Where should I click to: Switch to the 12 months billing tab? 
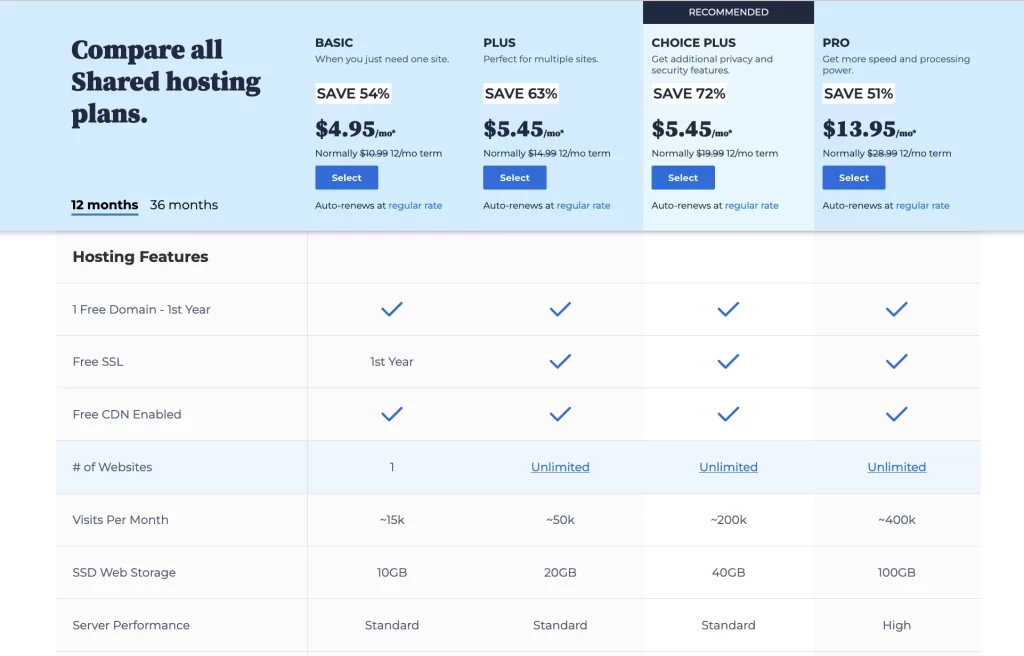[104, 205]
